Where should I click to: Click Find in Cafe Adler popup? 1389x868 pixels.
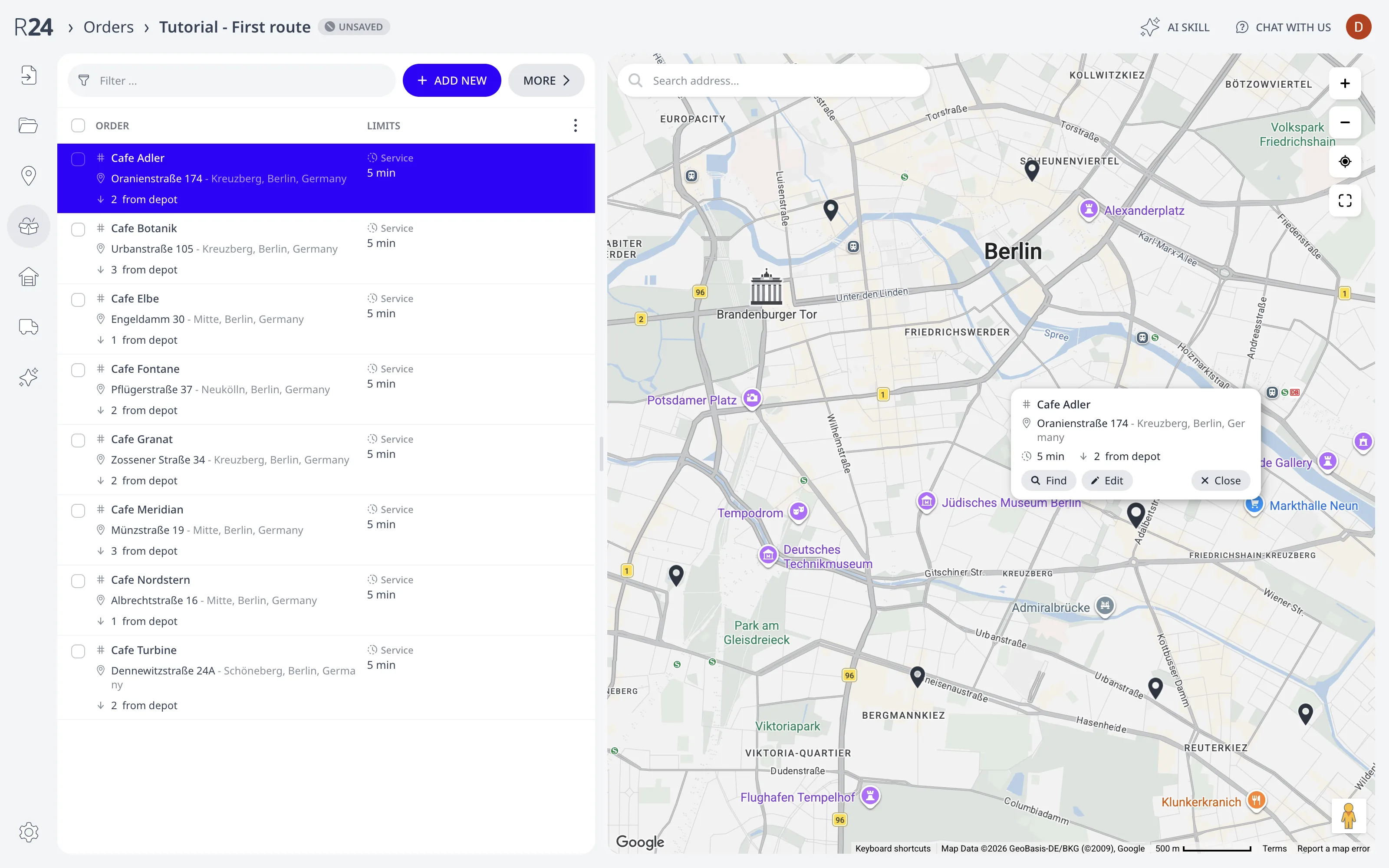pyautogui.click(x=1049, y=480)
